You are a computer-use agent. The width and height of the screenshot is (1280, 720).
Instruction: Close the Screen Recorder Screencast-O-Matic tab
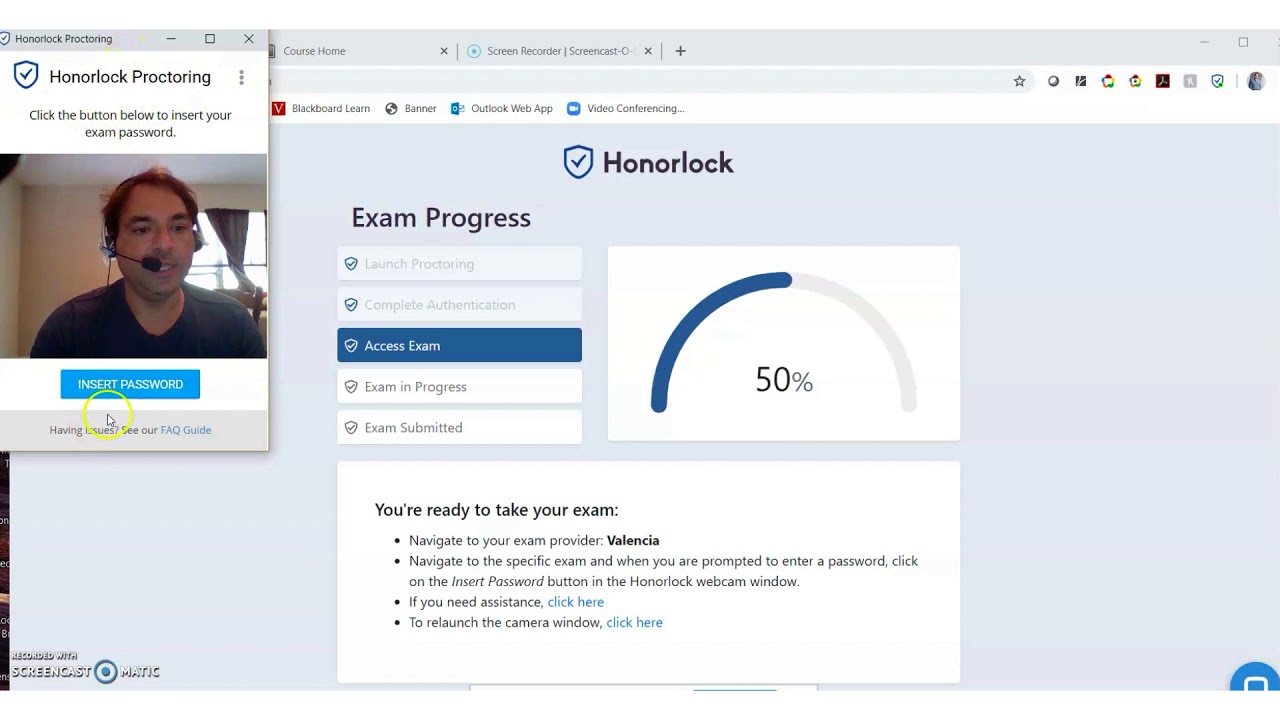point(648,51)
